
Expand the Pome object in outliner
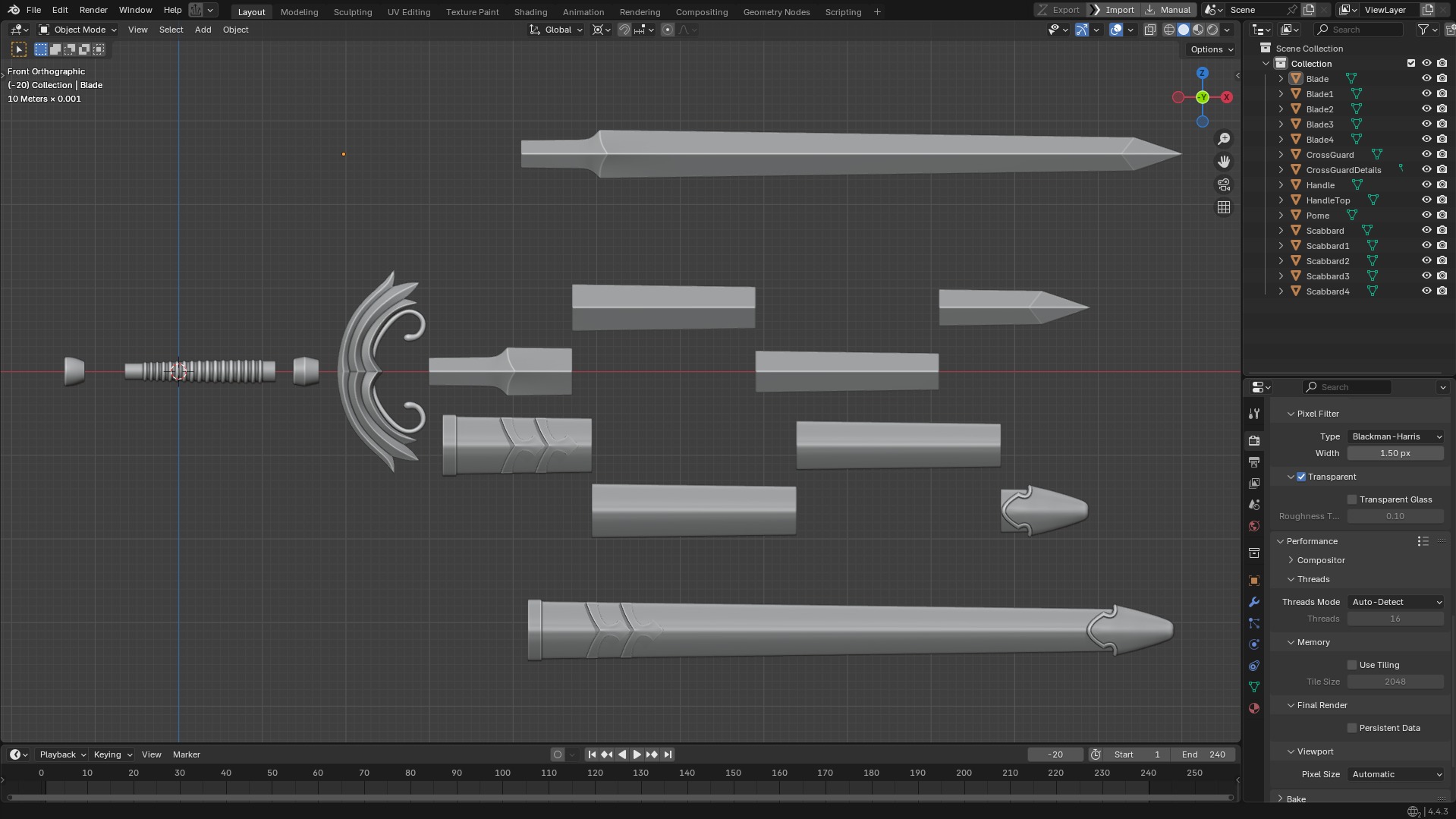1281,216
